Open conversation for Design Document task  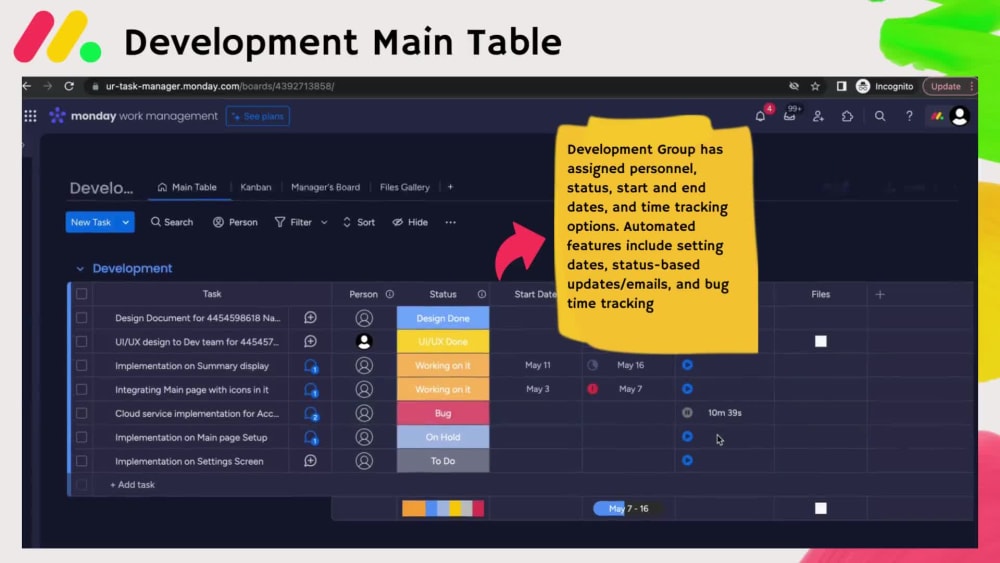[310, 318]
